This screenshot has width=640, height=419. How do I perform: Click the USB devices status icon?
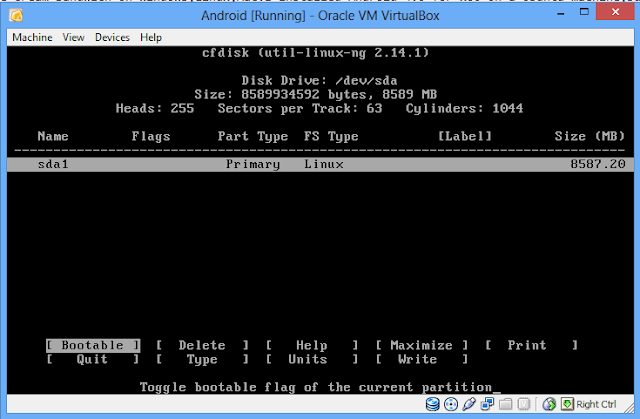coord(469,404)
